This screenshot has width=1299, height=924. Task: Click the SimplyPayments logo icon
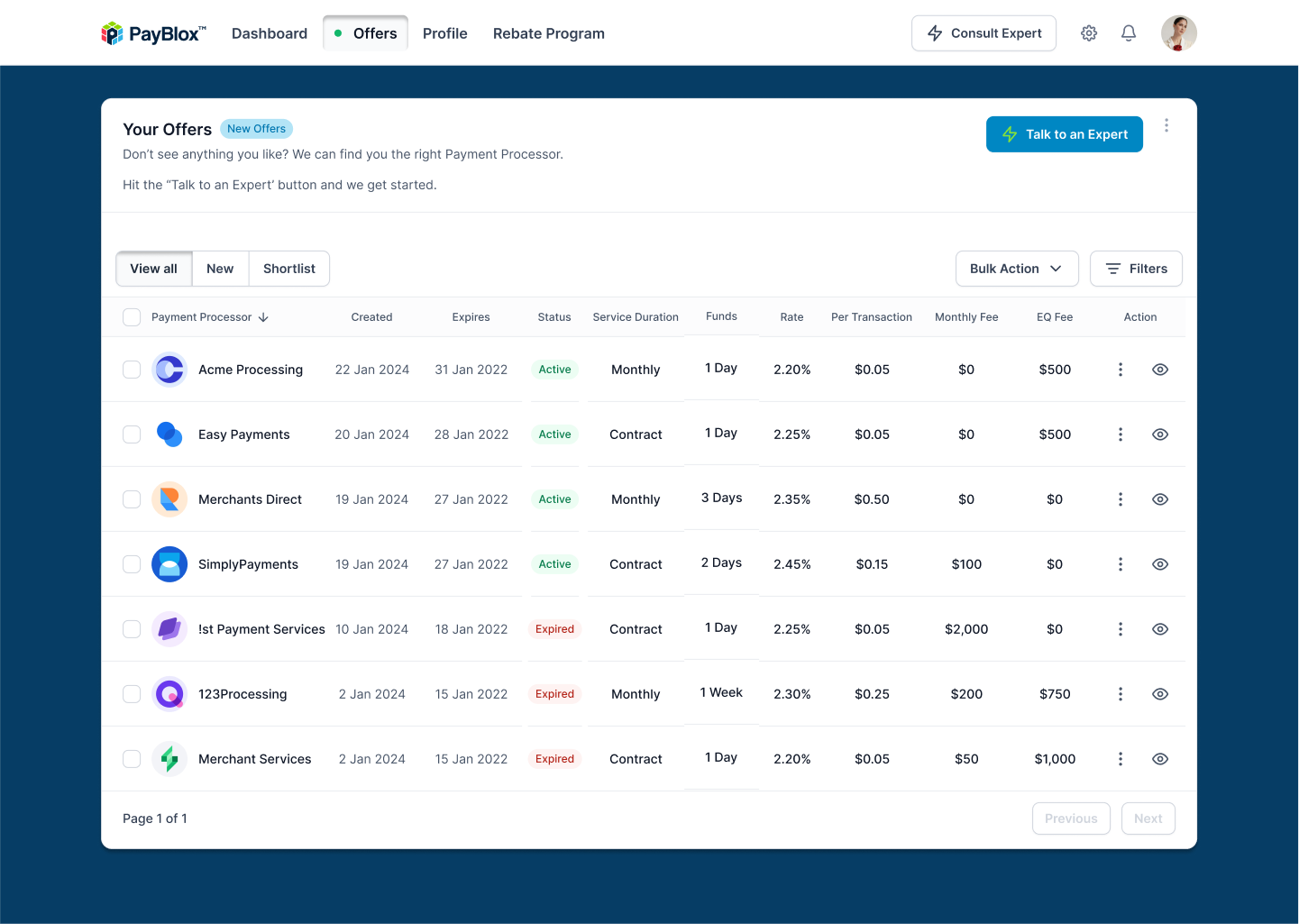169,564
